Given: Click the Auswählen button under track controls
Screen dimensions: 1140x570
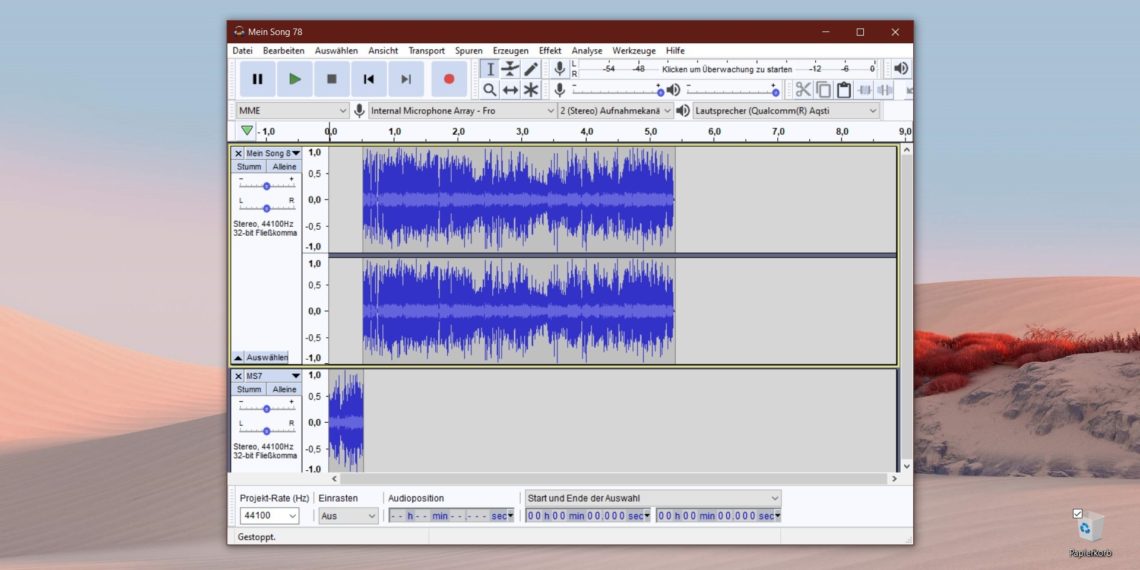Looking at the screenshot, I should point(266,357).
